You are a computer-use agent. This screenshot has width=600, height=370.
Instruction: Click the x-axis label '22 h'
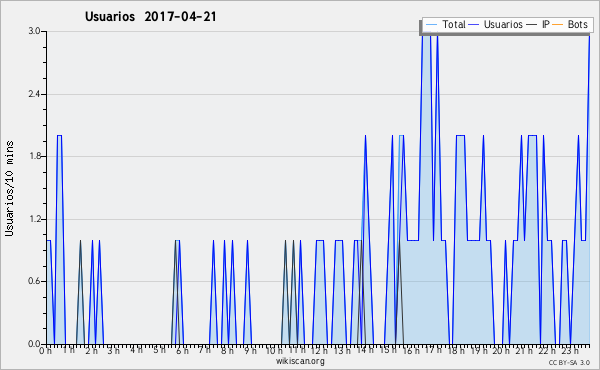(x=546, y=350)
